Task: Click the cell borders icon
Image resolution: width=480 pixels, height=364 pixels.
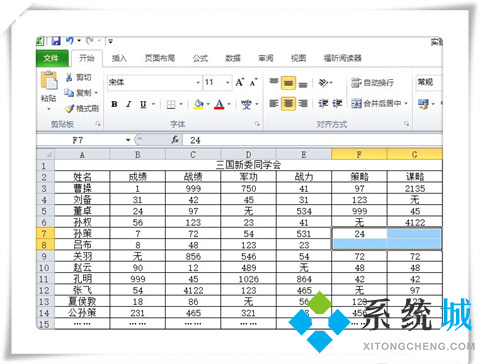Action: [x=171, y=105]
